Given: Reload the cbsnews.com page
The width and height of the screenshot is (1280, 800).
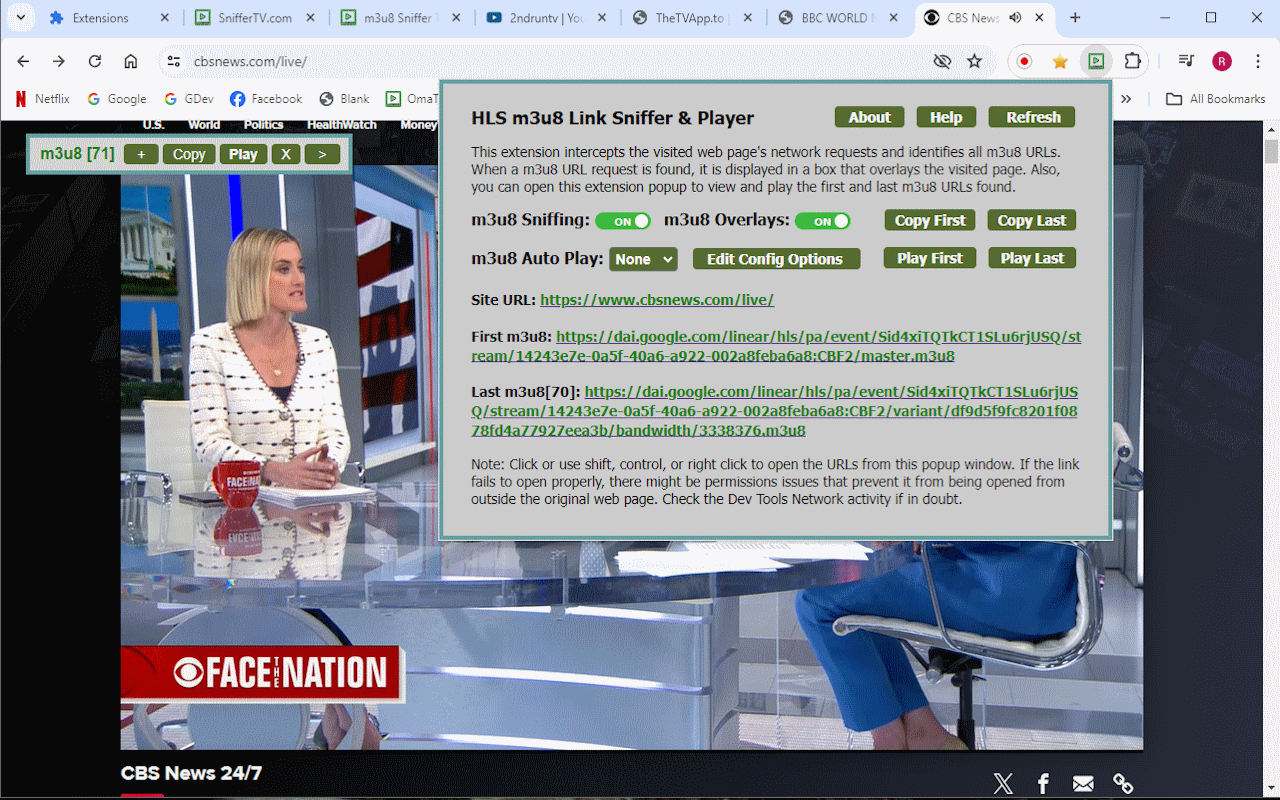Looking at the screenshot, I should [x=95, y=61].
